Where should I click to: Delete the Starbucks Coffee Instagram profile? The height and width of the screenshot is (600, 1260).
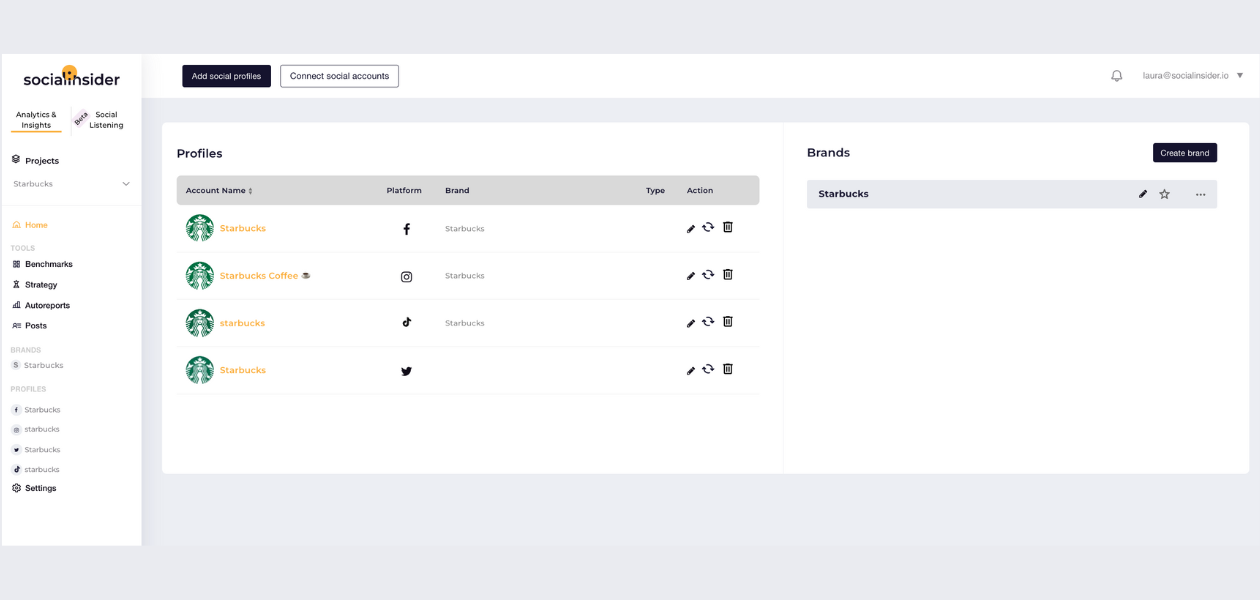click(x=728, y=274)
